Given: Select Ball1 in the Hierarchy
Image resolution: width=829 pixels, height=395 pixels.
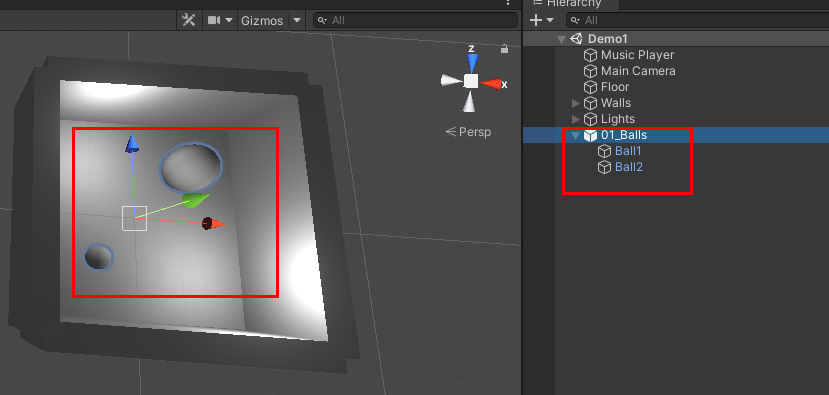Looking at the screenshot, I should click(628, 151).
